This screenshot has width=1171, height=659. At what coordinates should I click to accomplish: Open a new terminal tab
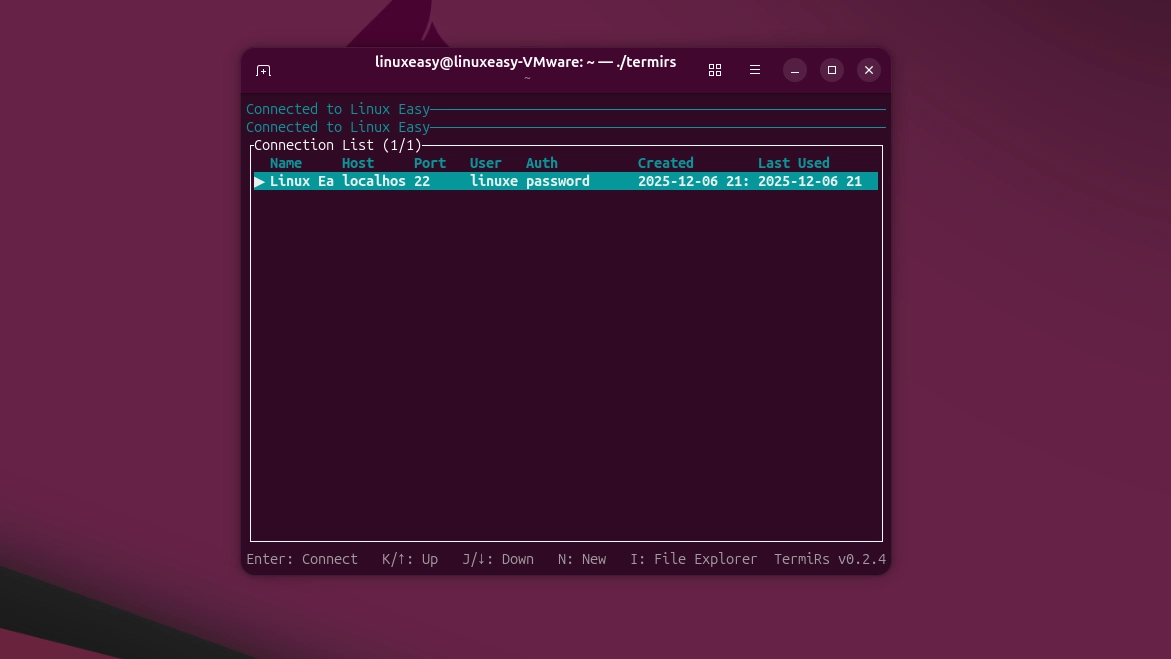263,70
